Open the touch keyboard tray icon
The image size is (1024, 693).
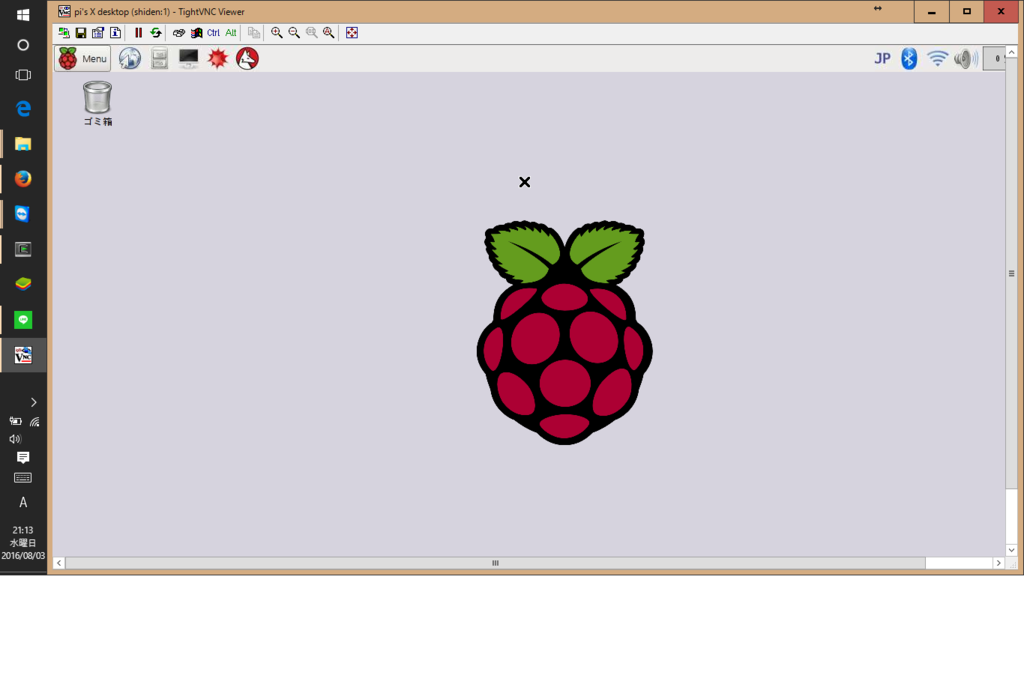[23, 478]
